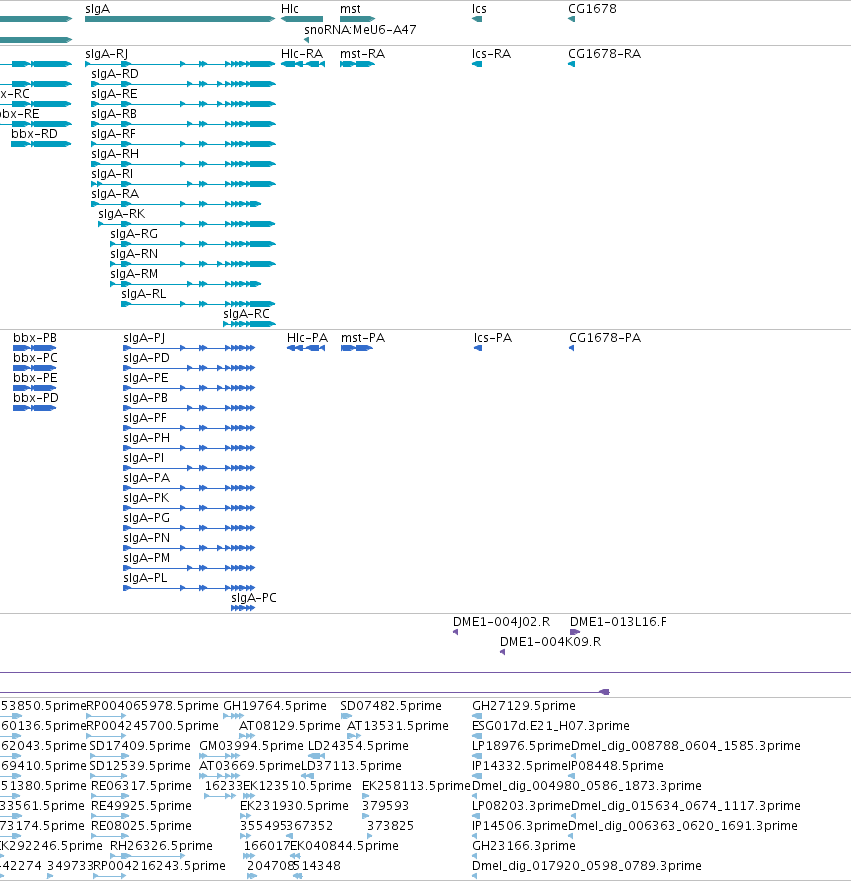This screenshot has width=851, height=881.
Task: Select protein slgA-PL
Action: point(189,588)
